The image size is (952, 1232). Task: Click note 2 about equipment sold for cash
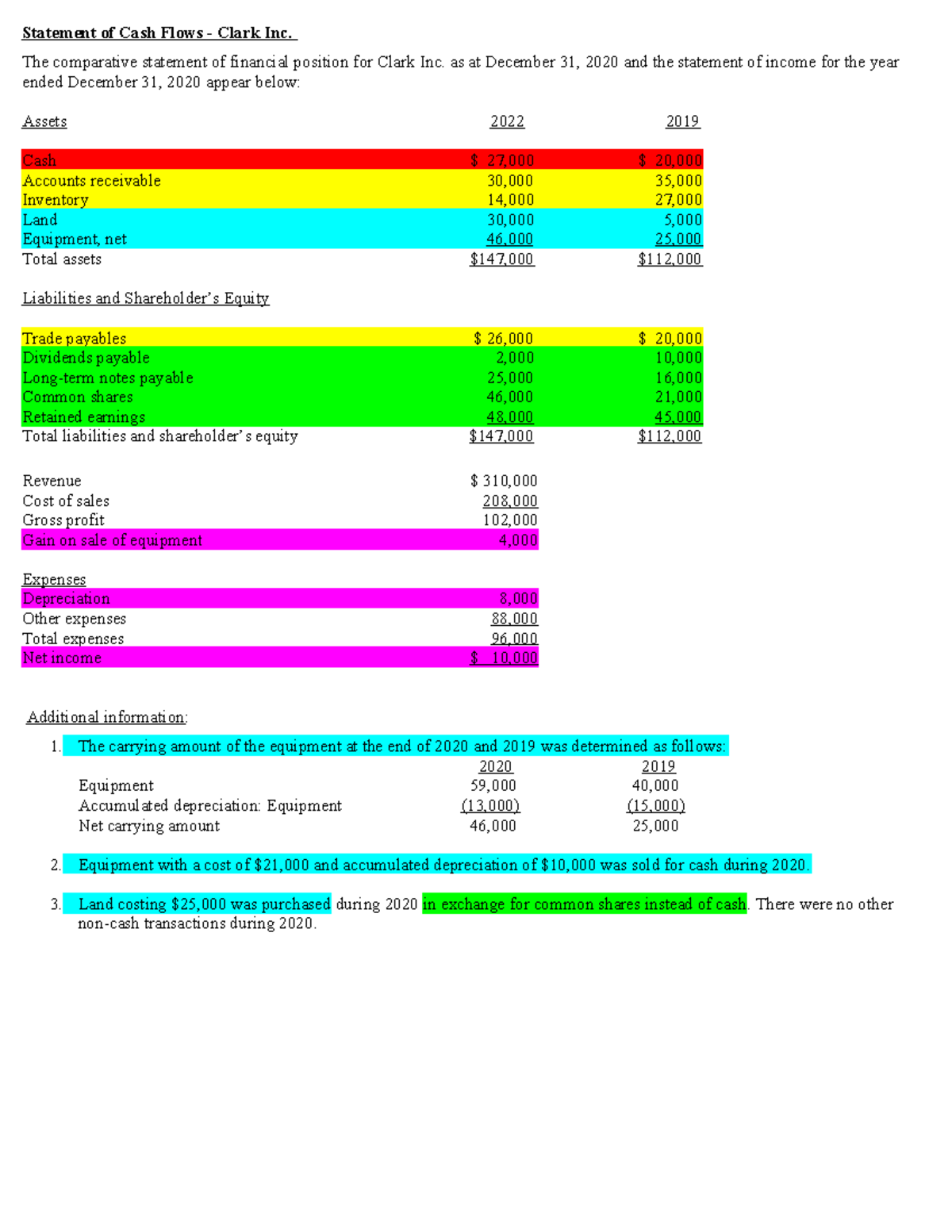coord(444,865)
